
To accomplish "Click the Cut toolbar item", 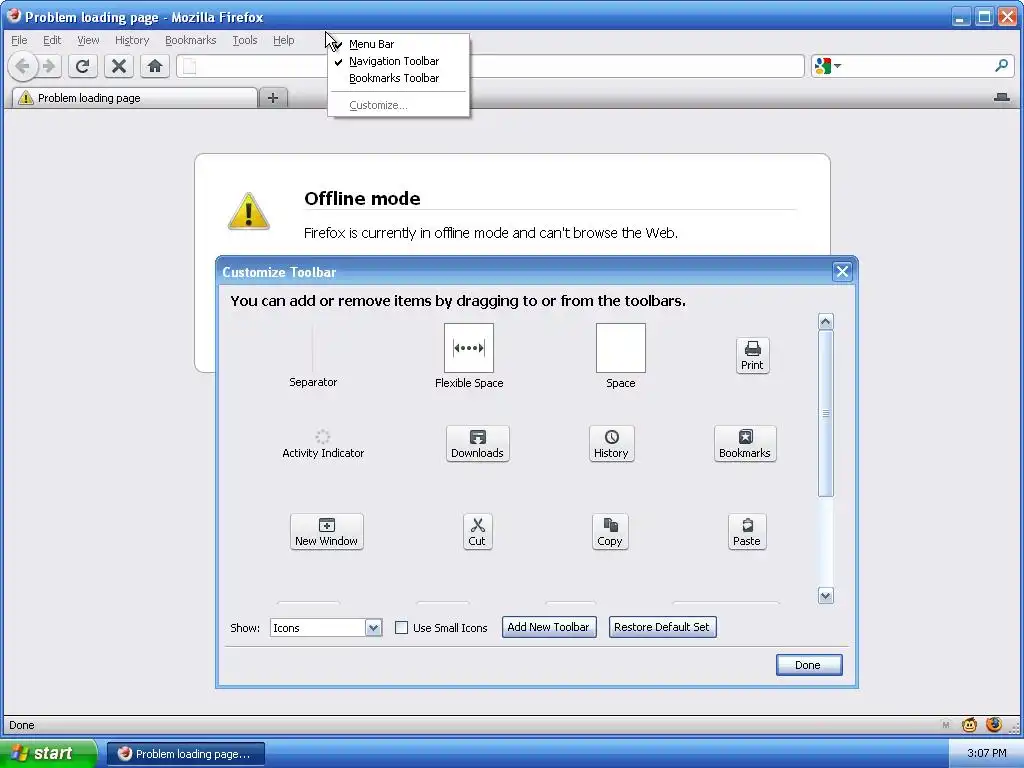I will pyautogui.click(x=477, y=532).
